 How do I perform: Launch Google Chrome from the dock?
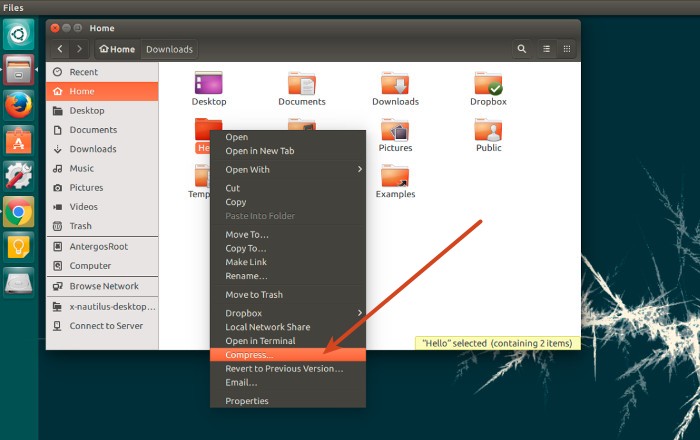[18, 212]
